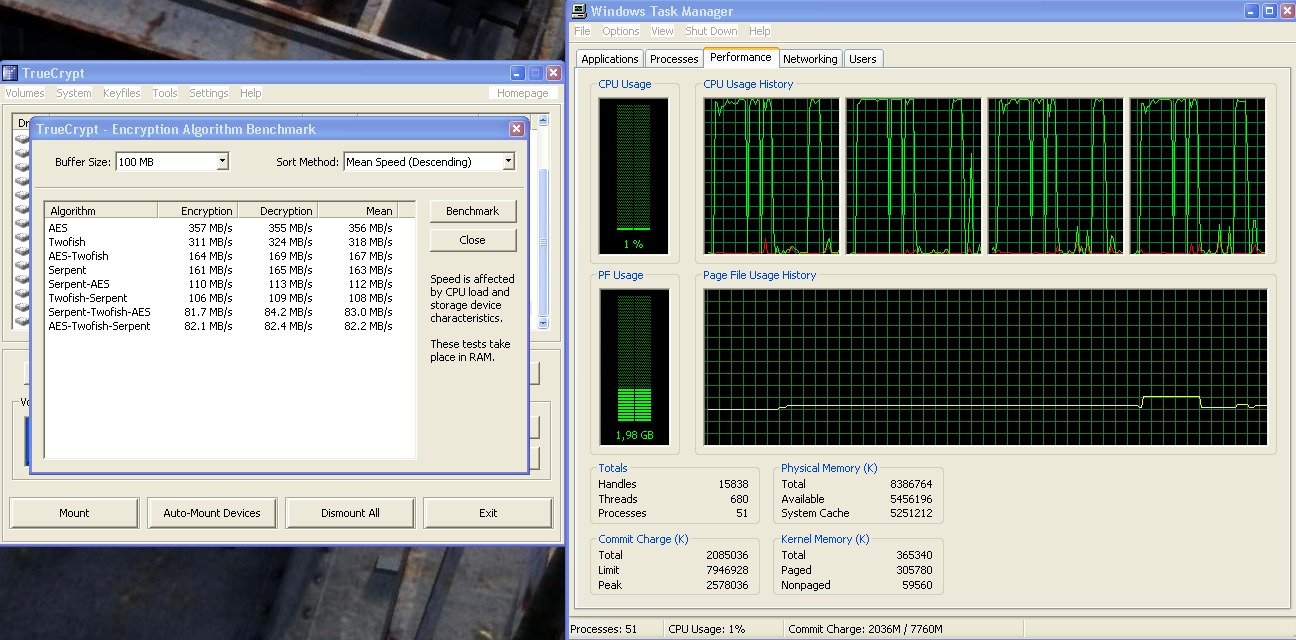Click the Mount button
The image size is (1296, 640).
[74, 513]
